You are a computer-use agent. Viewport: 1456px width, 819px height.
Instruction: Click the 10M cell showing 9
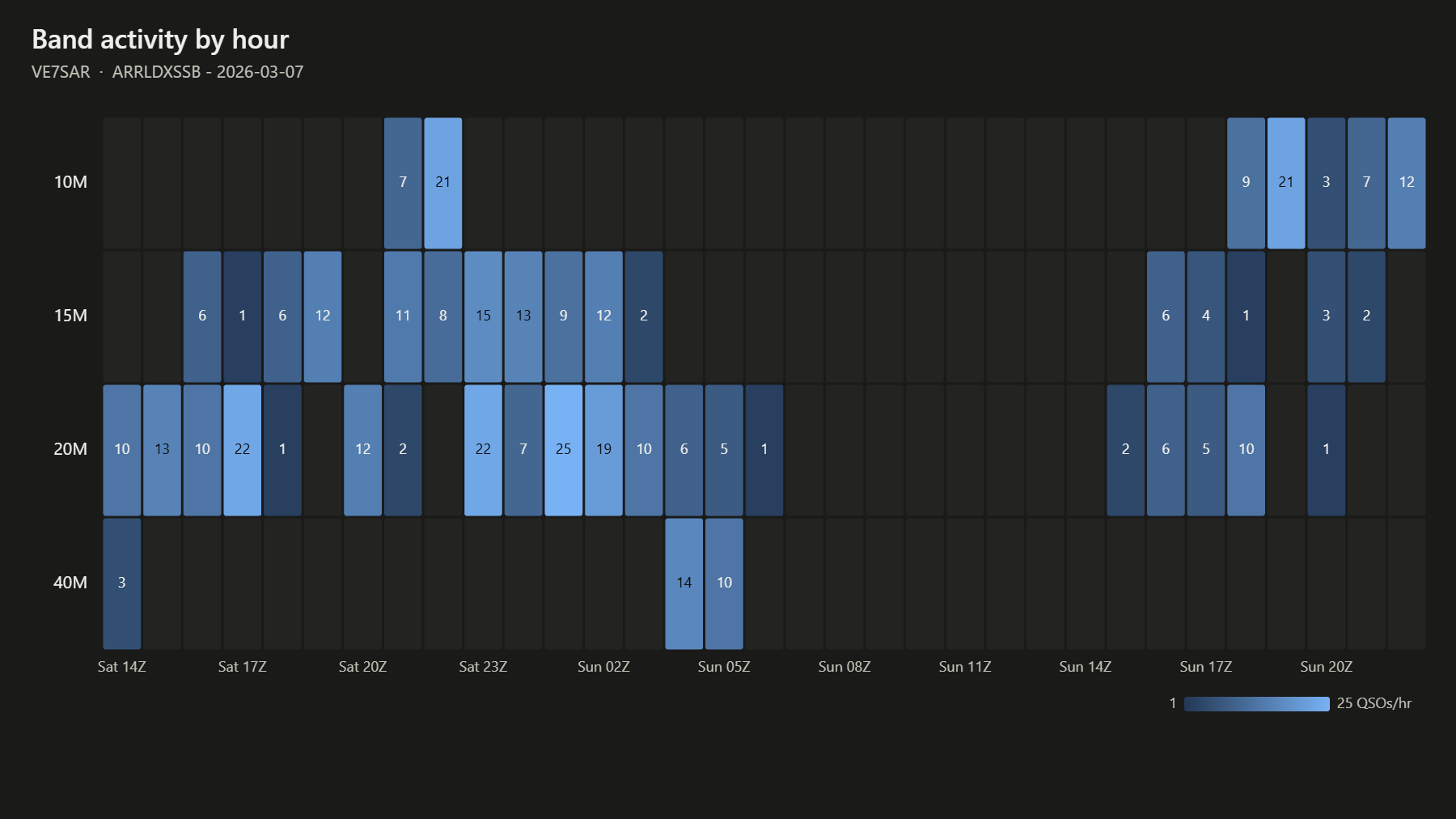(x=1246, y=183)
